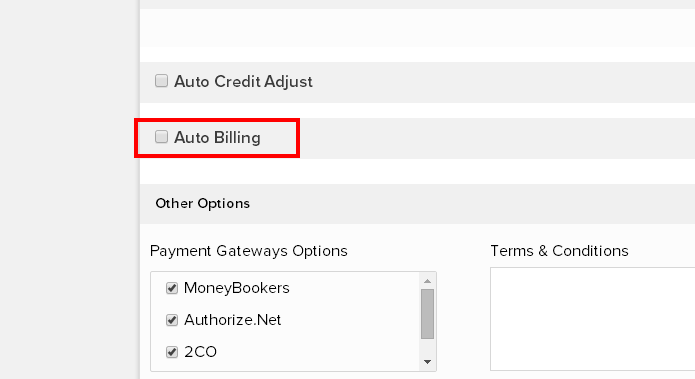Select the 2CO label text
695x379 pixels.
coord(200,352)
